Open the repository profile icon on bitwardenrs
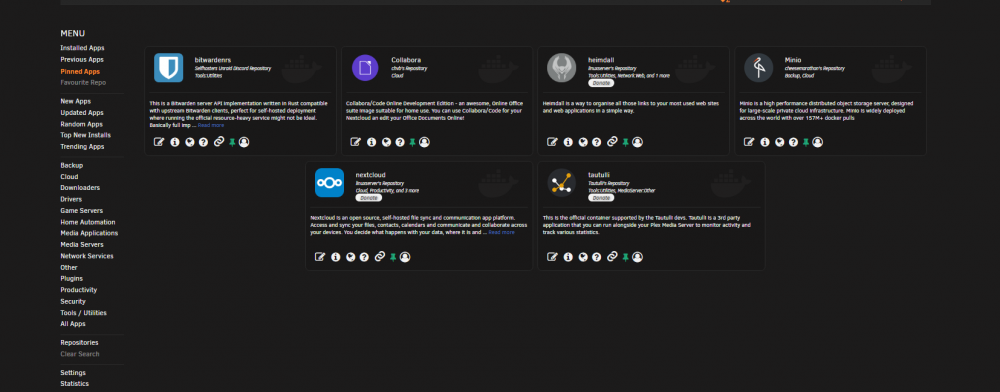The height and width of the screenshot is (392, 1000). tap(244, 142)
